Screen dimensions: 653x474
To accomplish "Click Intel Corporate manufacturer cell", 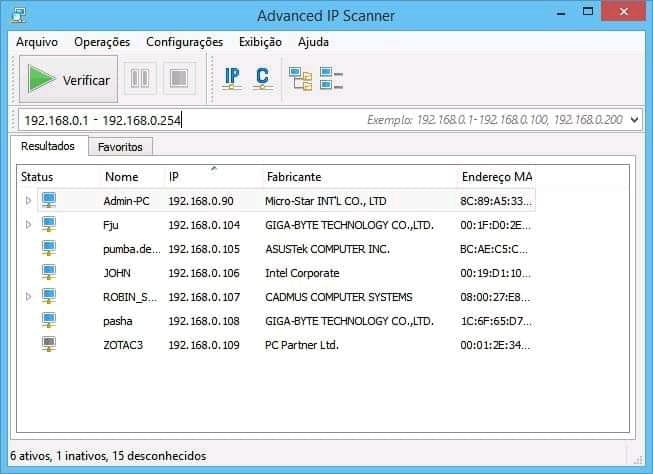I will click(302, 273).
